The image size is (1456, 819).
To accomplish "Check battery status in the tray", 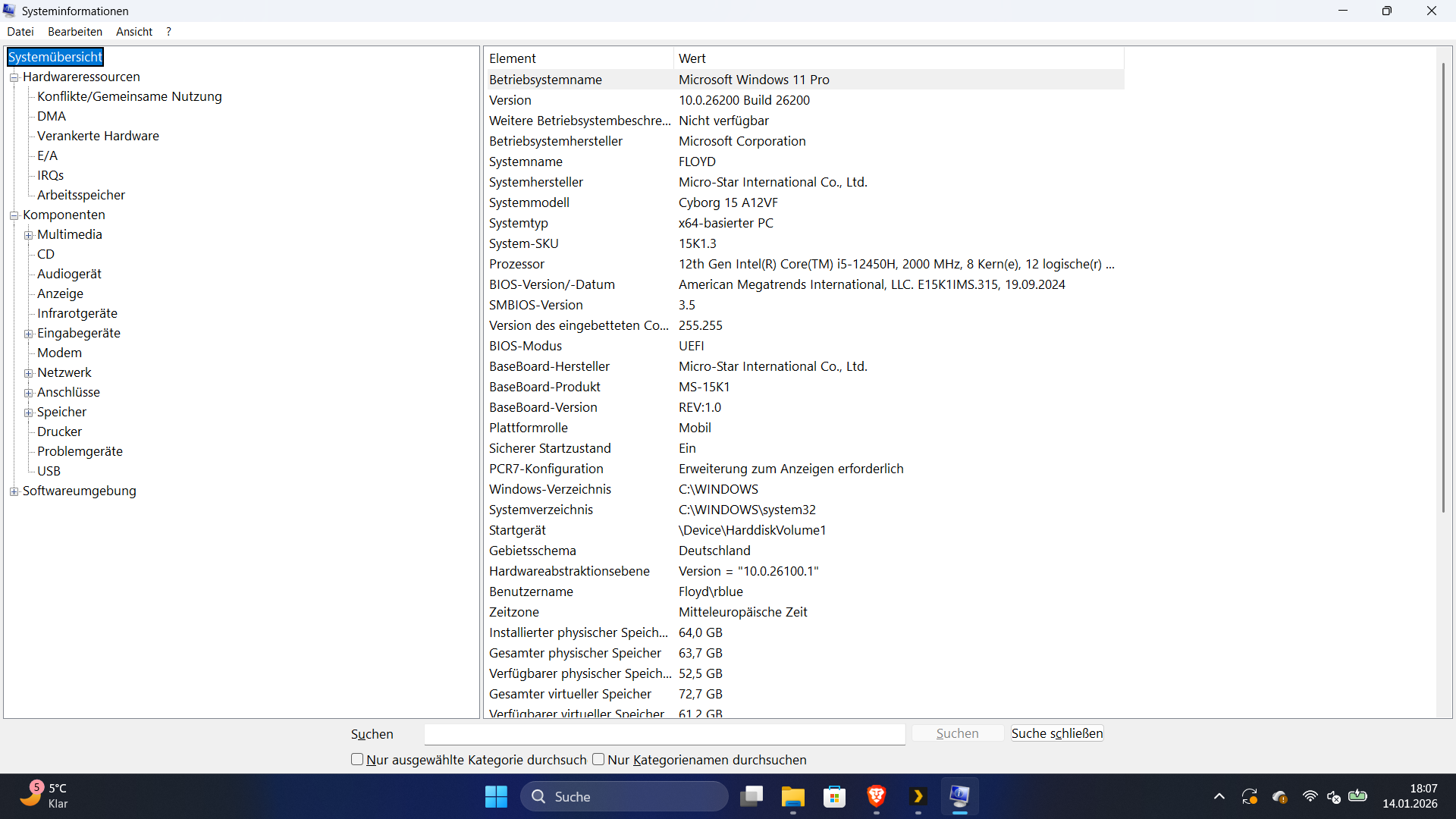I will 1358,796.
